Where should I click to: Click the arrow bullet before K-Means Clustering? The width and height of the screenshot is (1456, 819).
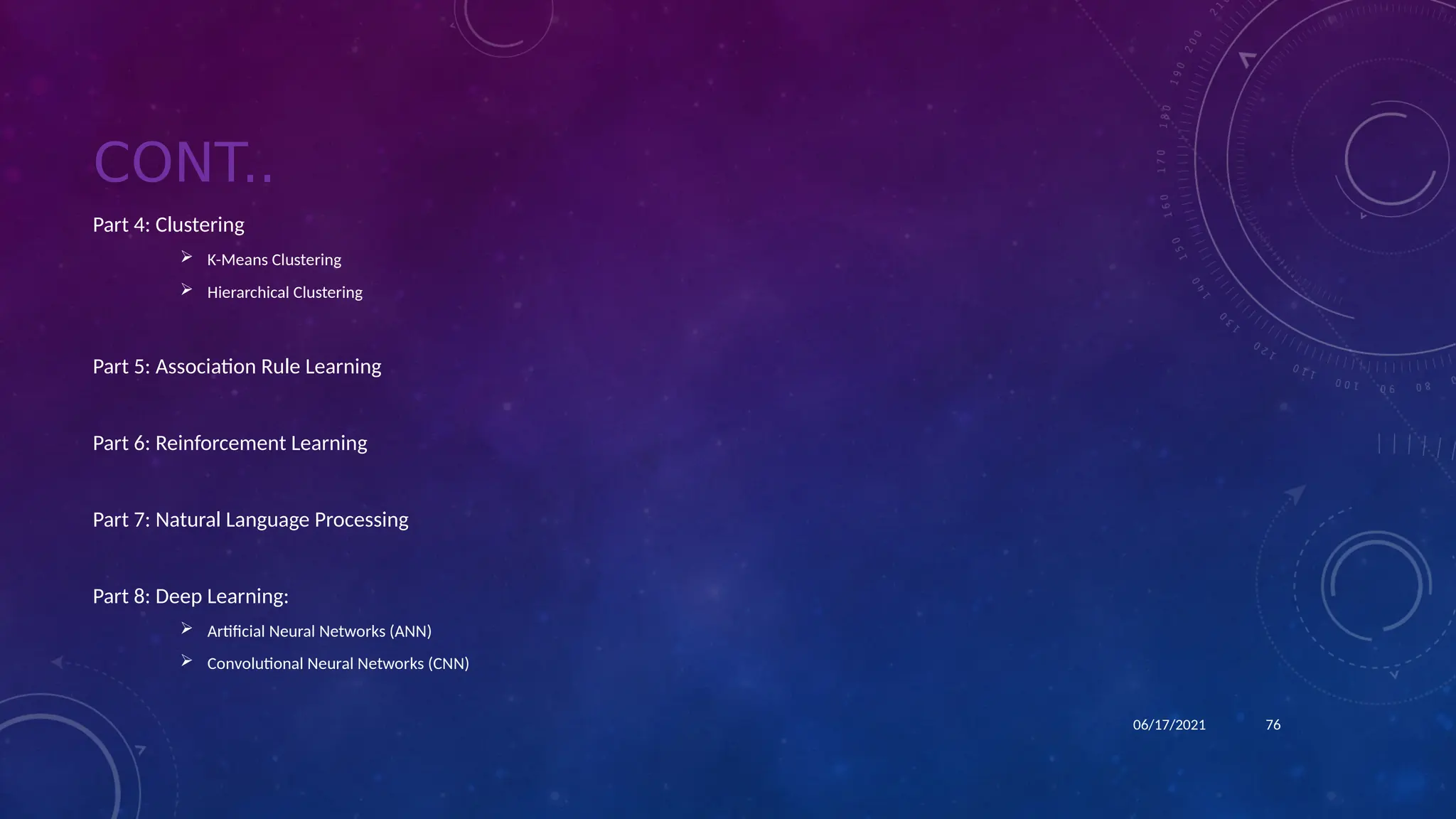(186, 257)
